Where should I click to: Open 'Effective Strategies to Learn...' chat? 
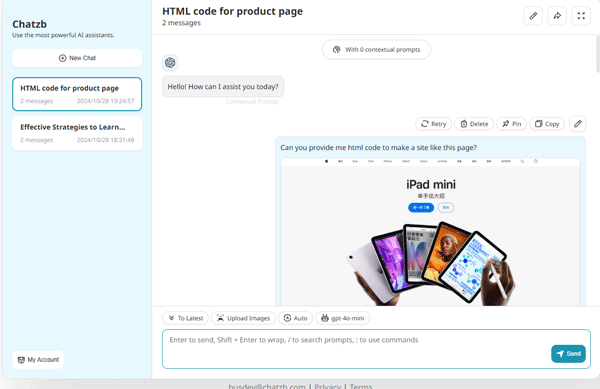click(x=77, y=133)
